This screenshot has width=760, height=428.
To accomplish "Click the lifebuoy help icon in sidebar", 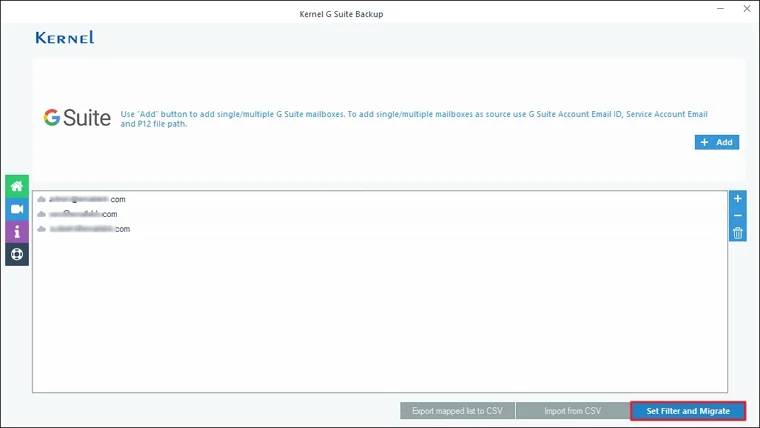I will (x=17, y=255).
